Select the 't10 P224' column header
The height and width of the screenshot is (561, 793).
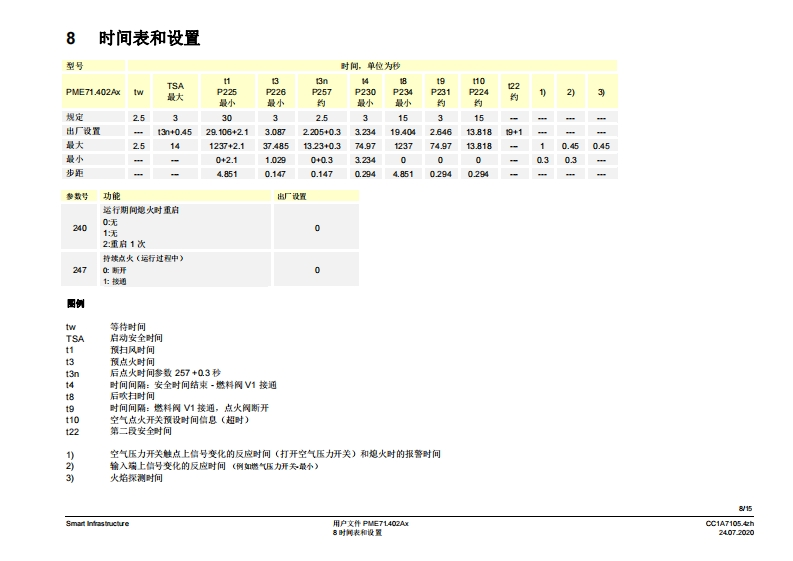click(x=479, y=91)
